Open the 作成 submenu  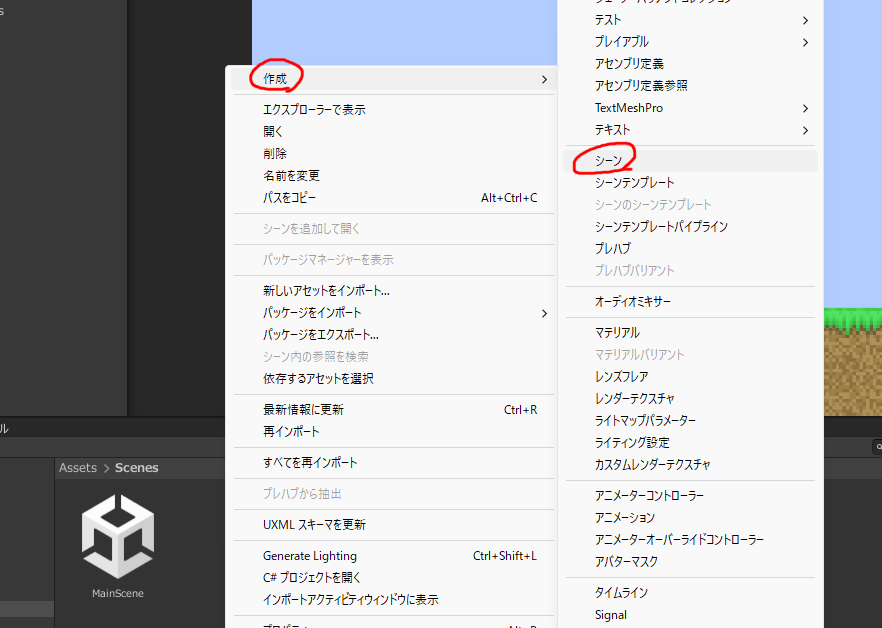393,79
